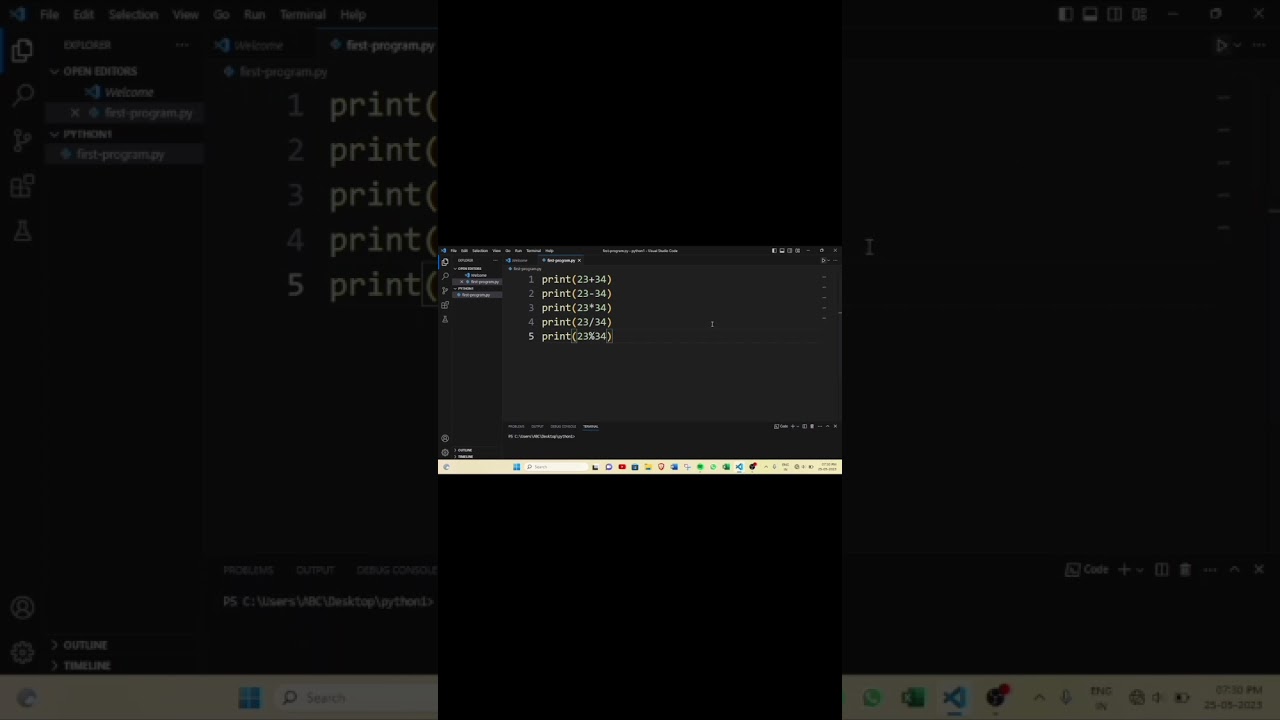Close first-program.py in the Open Editors list

pos(462,282)
